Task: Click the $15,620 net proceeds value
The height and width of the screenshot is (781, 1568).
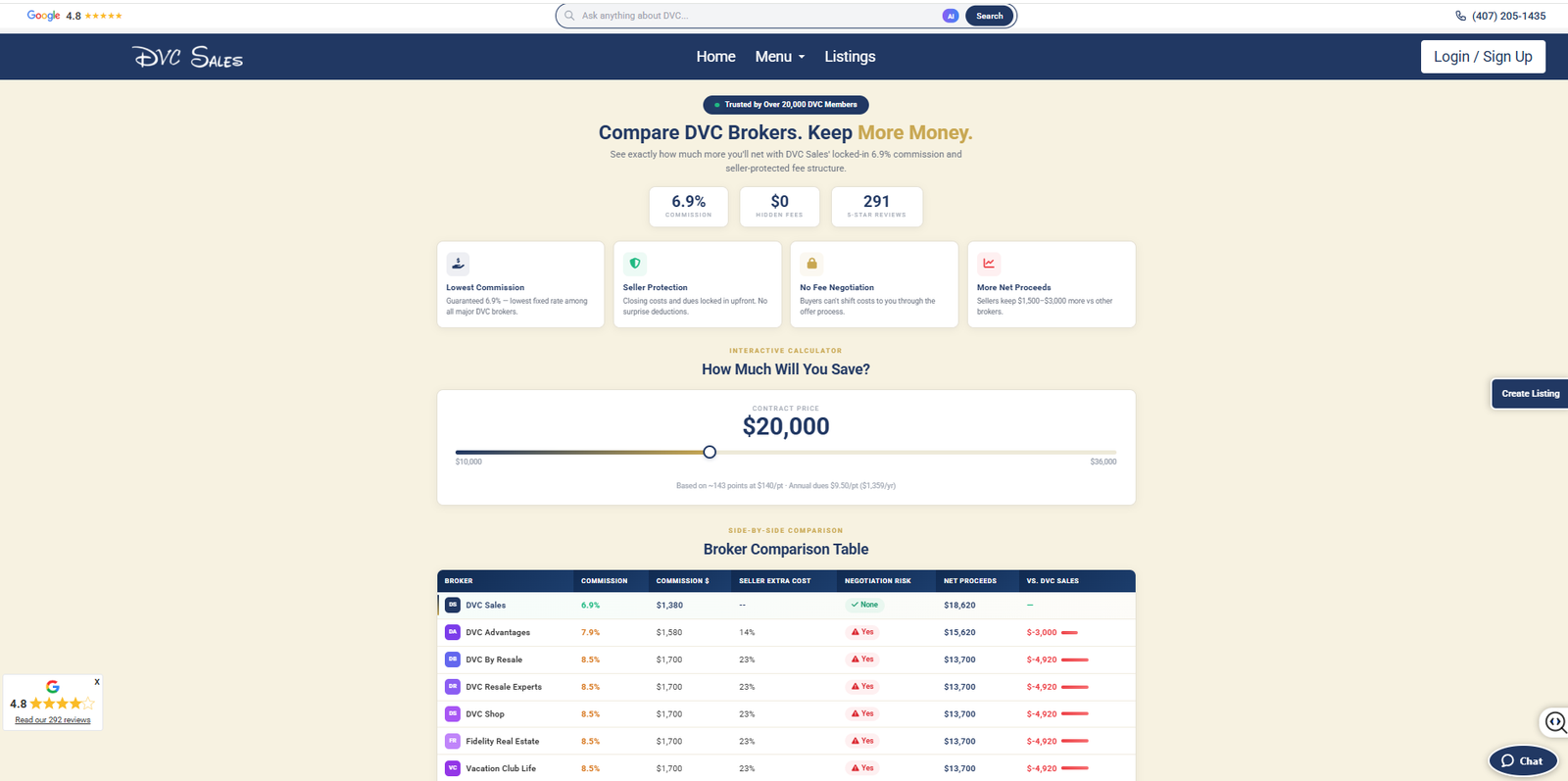Action: pyautogui.click(x=959, y=633)
